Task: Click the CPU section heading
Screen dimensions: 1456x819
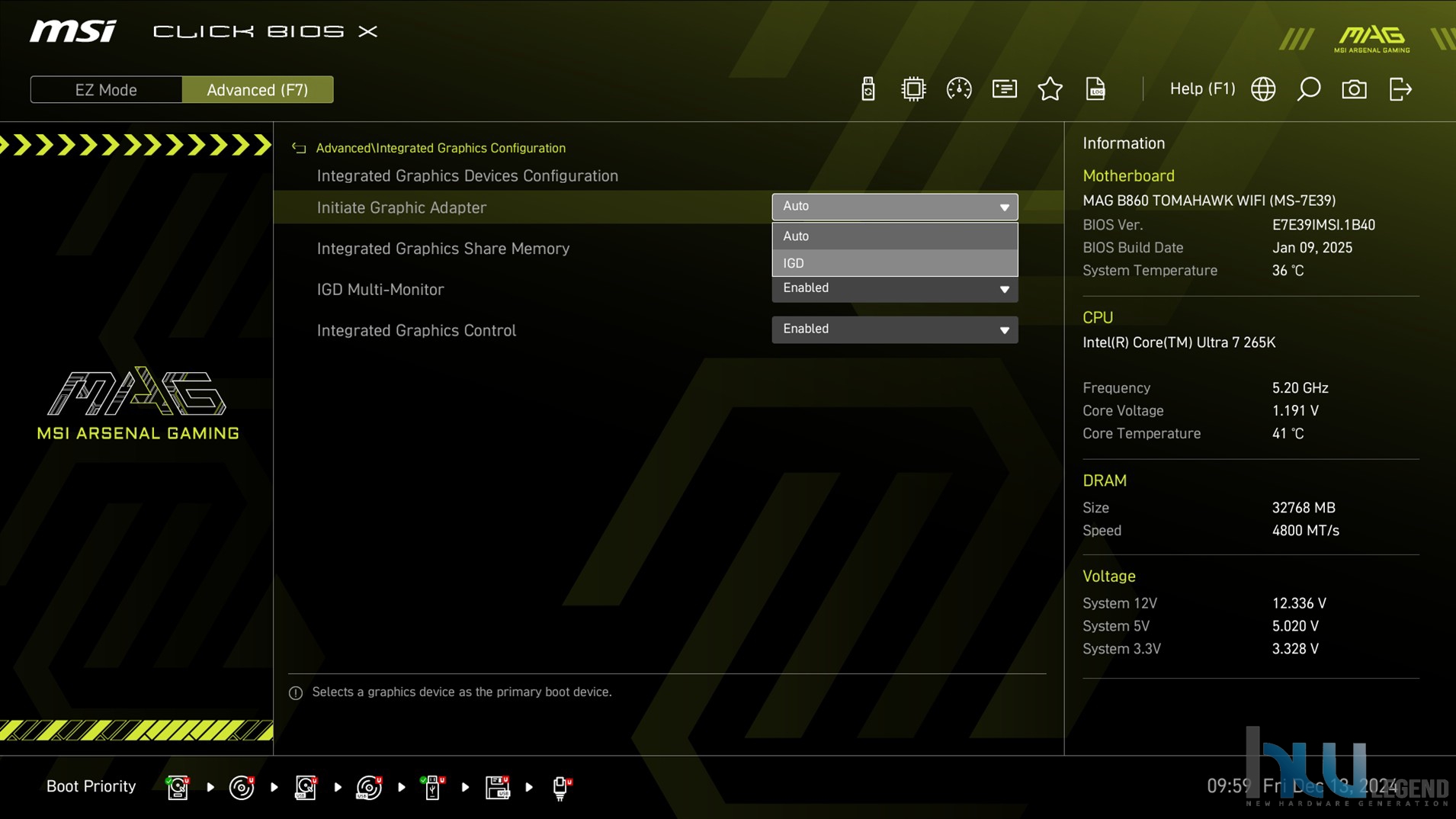Action: point(1098,318)
